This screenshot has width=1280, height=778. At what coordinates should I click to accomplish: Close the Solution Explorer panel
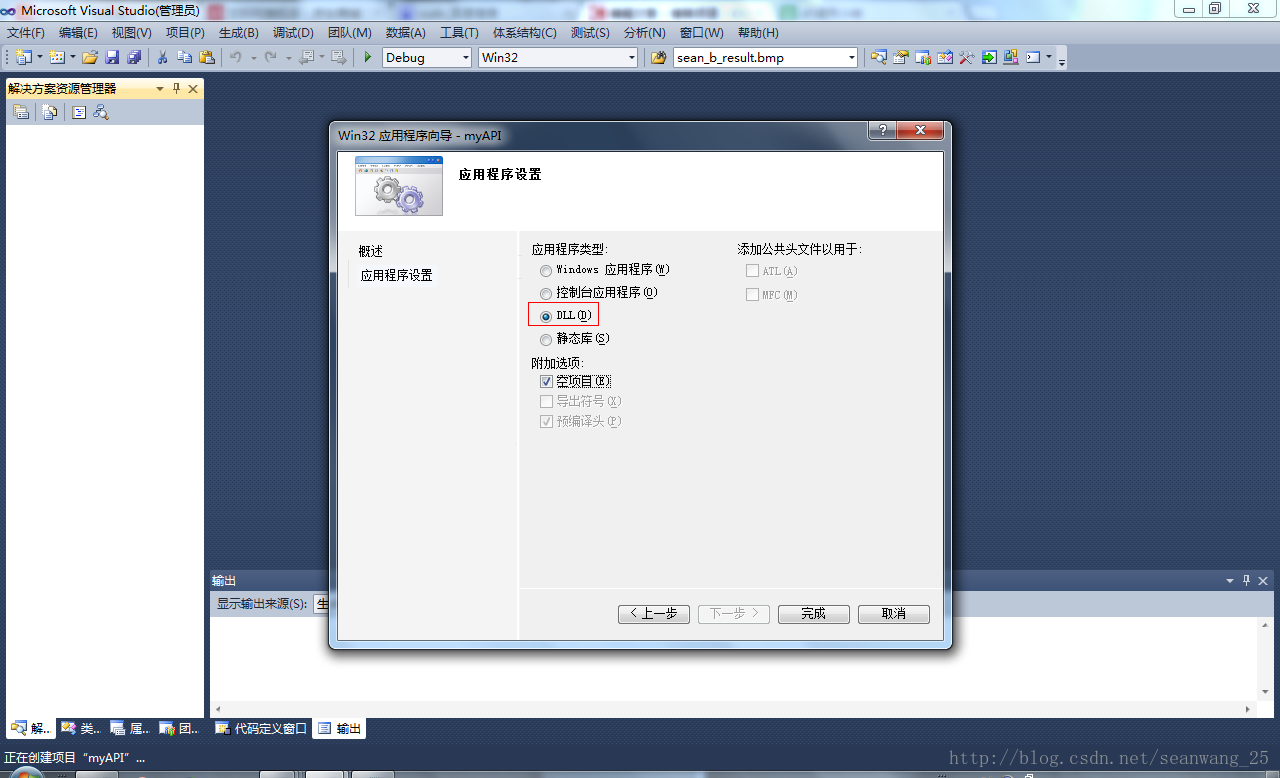coord(193,89)
